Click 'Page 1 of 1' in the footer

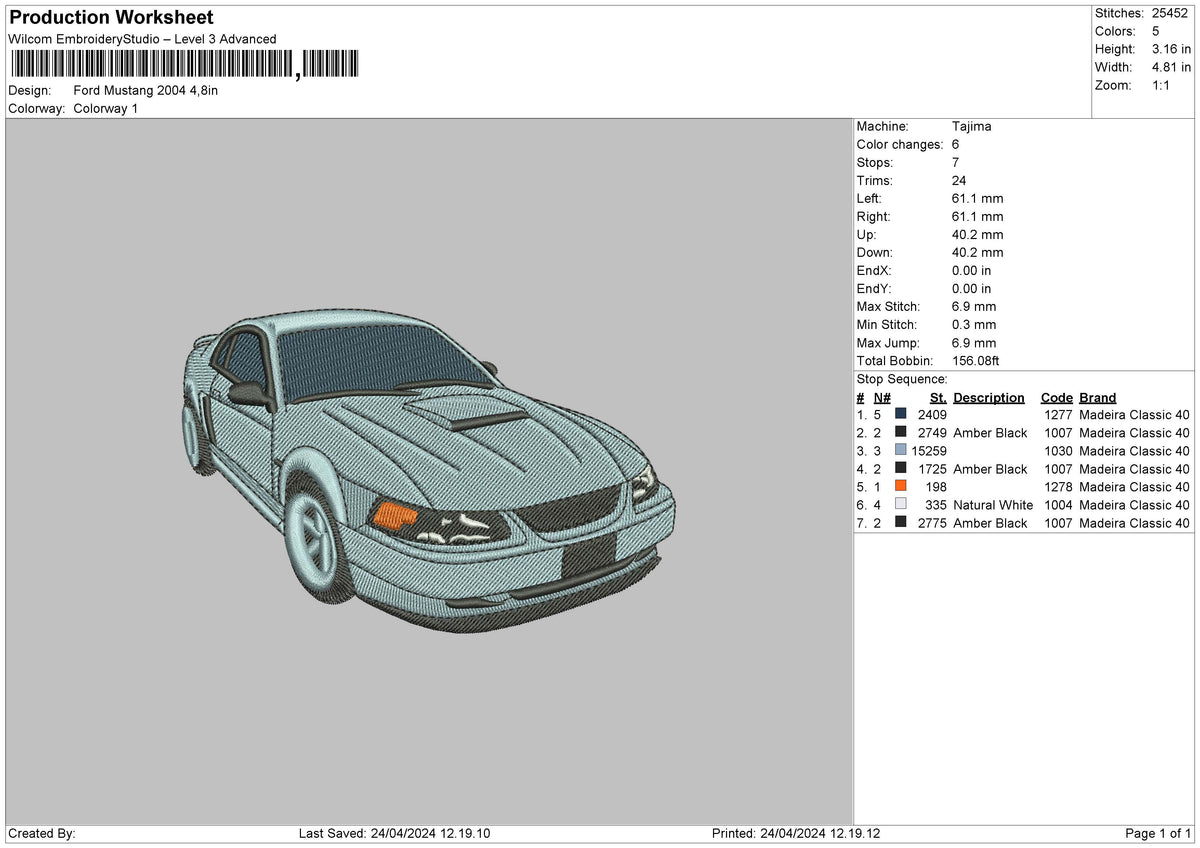click(x=1159, y=833)
